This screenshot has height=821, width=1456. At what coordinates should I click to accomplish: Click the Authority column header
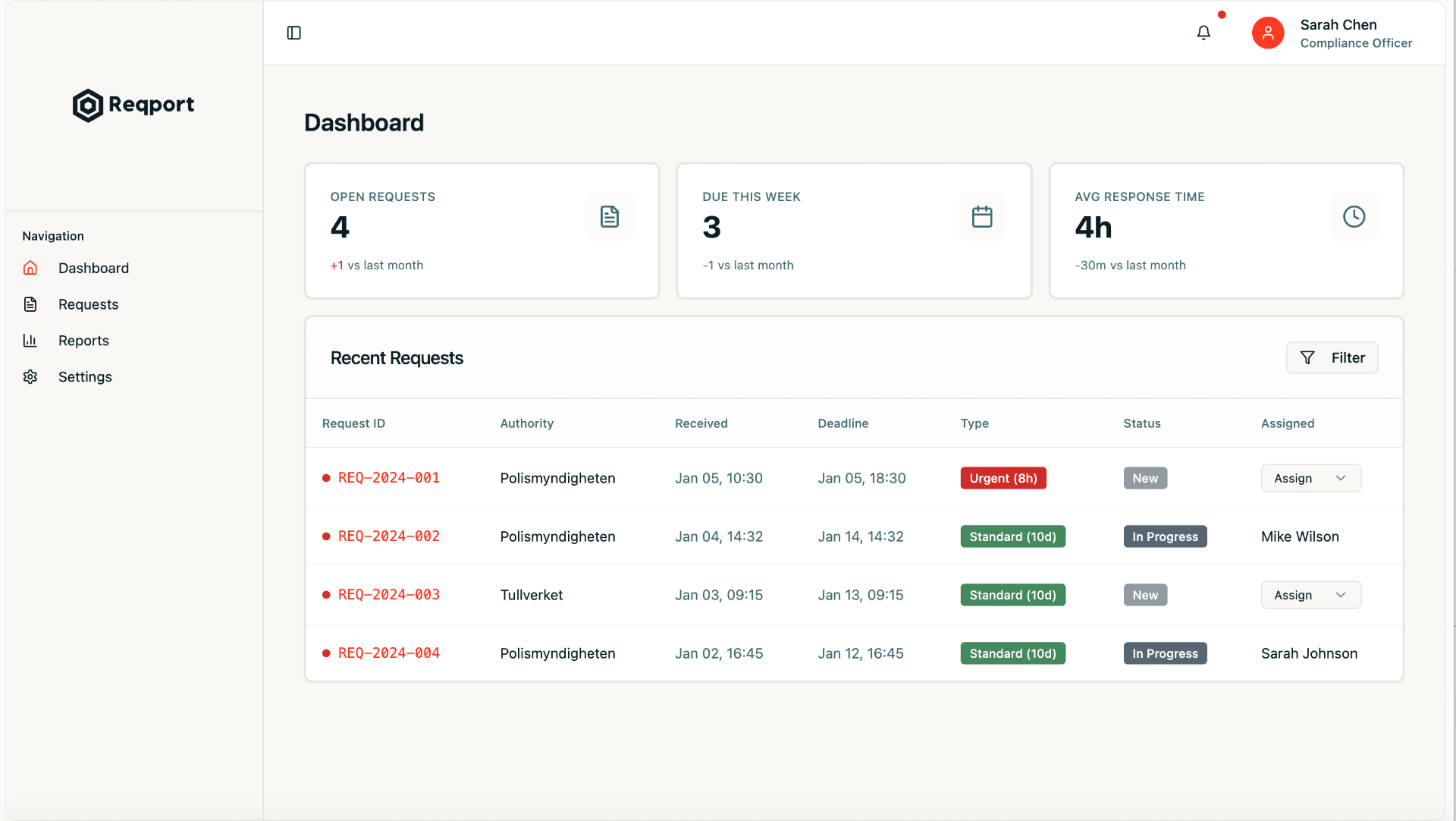point(527,423)
